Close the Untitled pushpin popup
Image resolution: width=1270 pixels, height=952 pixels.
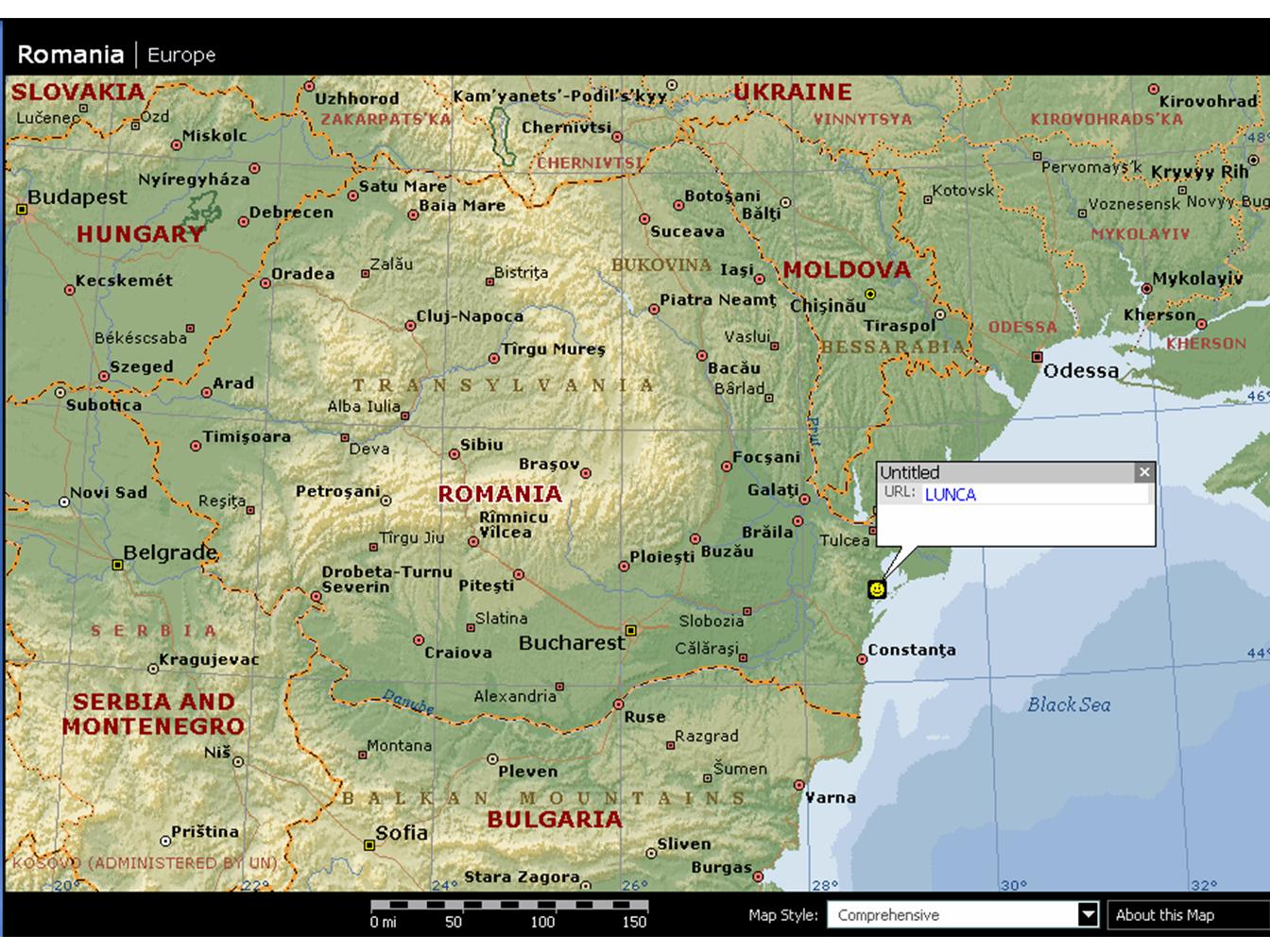1144,472
